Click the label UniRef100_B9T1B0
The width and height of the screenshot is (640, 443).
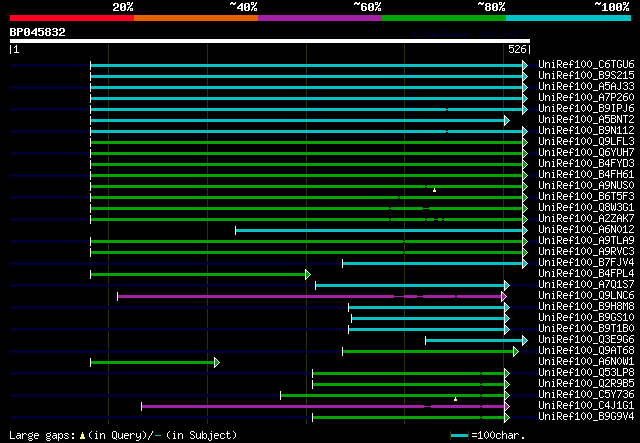tap(586, 329)
